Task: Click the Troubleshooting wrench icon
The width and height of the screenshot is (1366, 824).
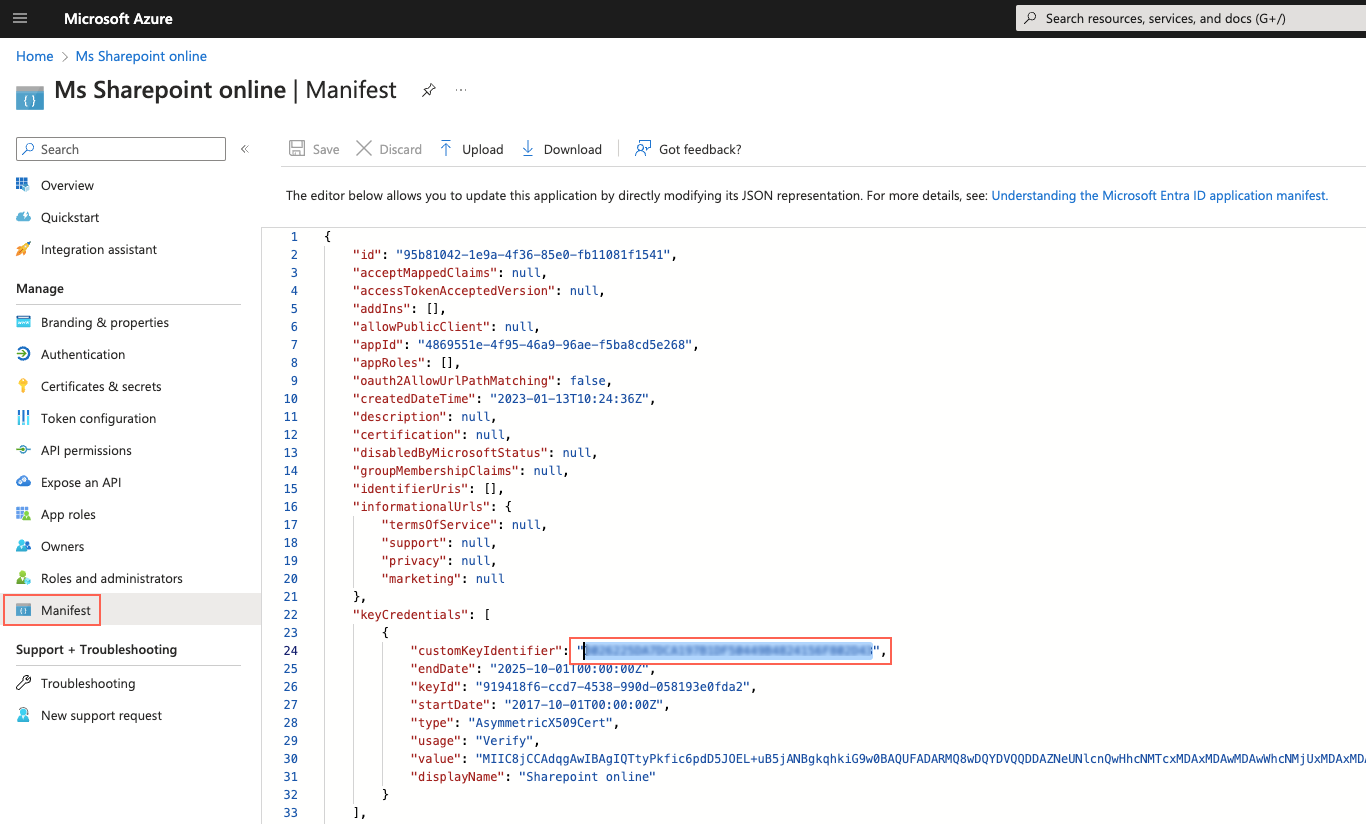Action: tap(23, 683)
